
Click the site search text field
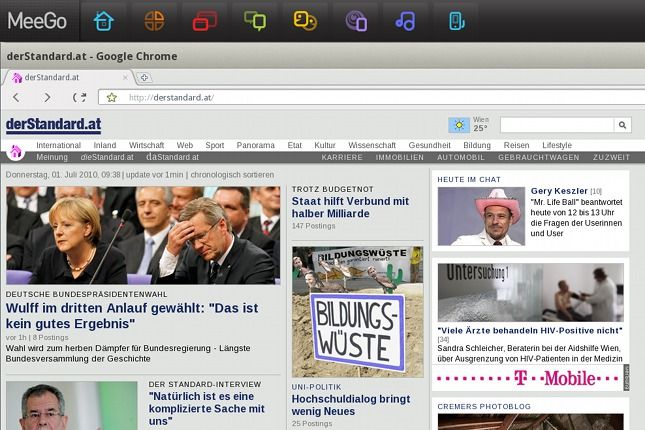click(x=556, y=125)
